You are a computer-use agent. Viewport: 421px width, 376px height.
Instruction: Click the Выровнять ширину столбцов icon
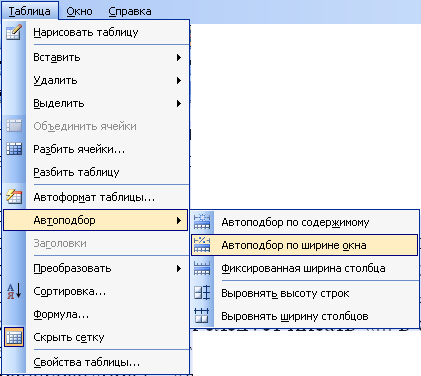(x=202, y=316)
